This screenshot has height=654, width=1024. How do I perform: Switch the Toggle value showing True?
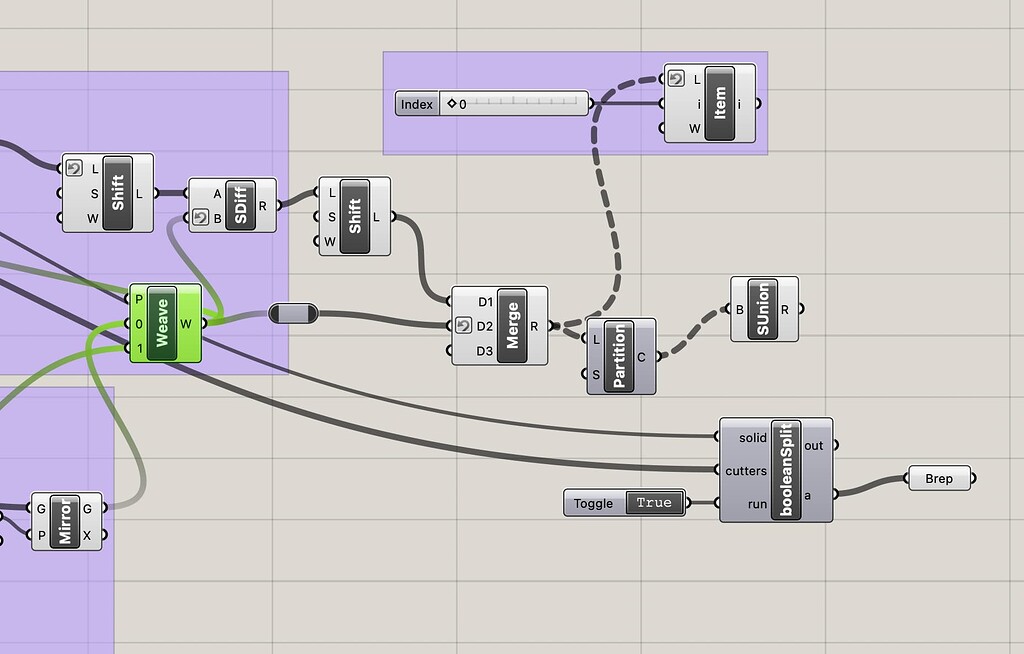point(654,503)
